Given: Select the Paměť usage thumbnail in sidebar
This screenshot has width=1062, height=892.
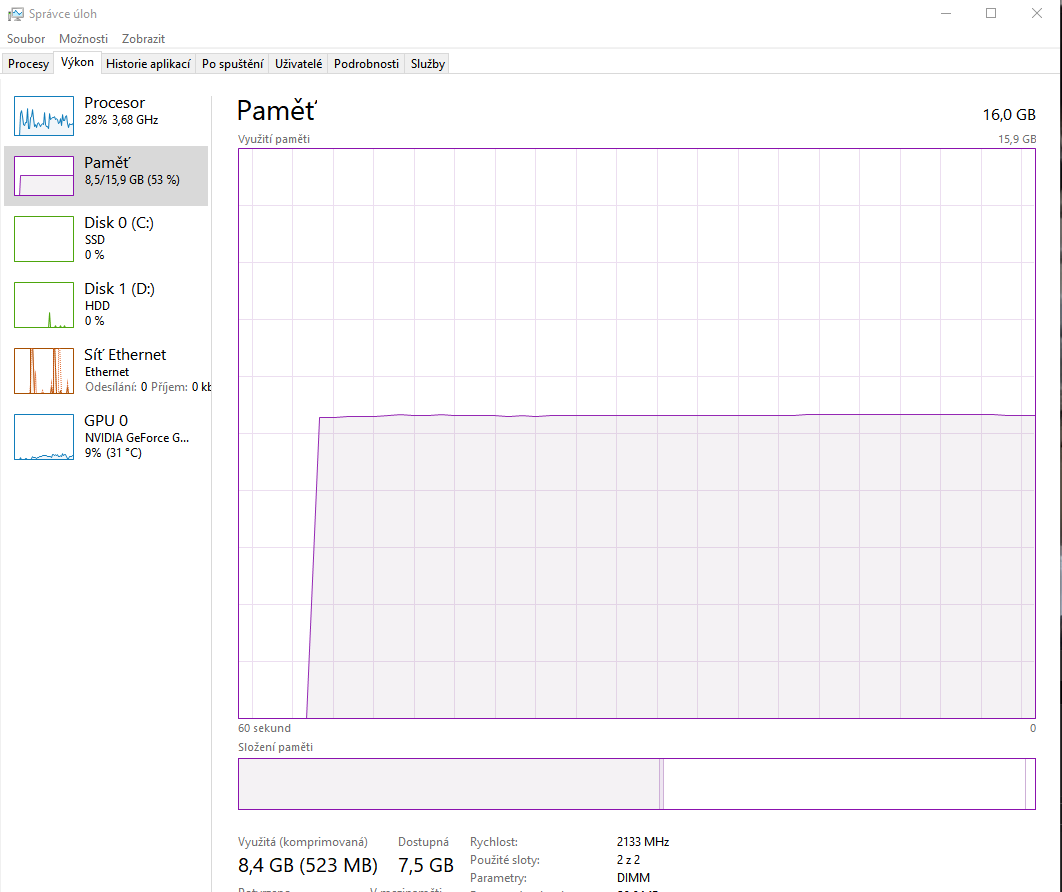Looking at the screenshot, I should tap(44, 176).
